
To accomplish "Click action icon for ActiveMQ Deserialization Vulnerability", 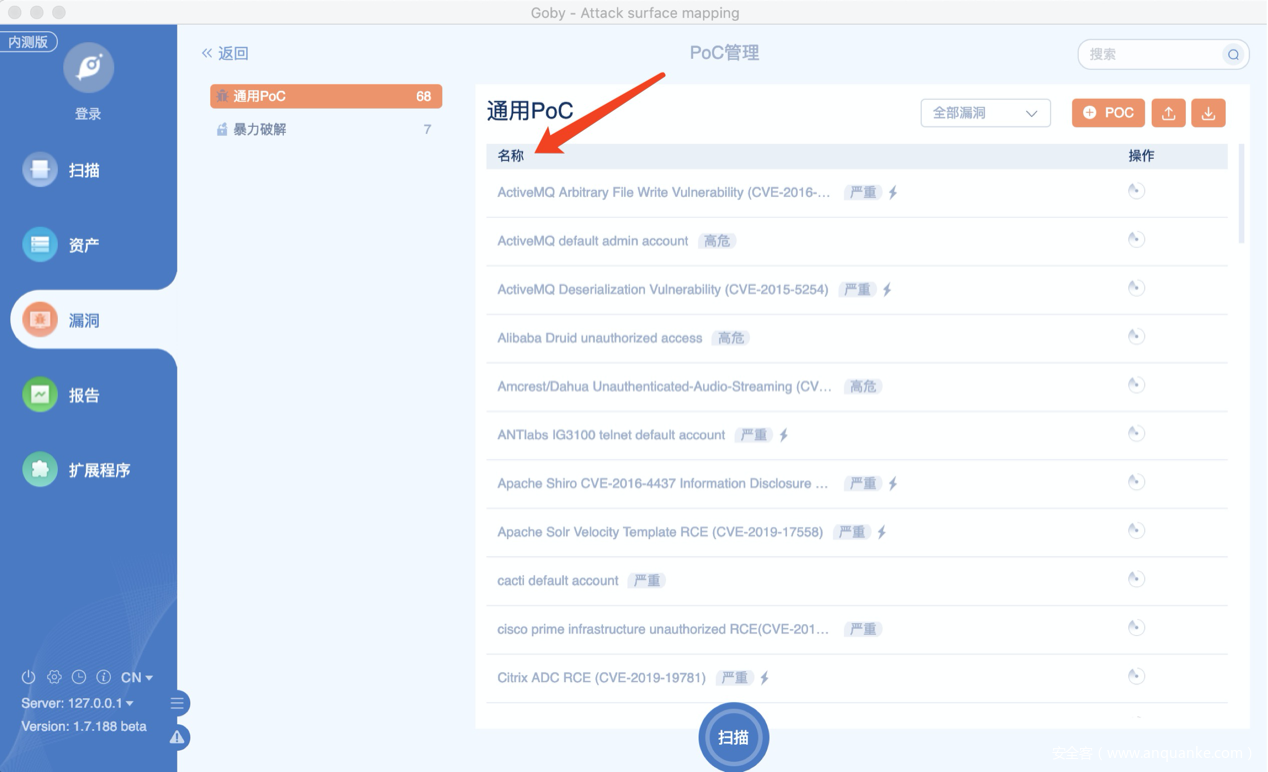I will click(x=1136, y=288).
